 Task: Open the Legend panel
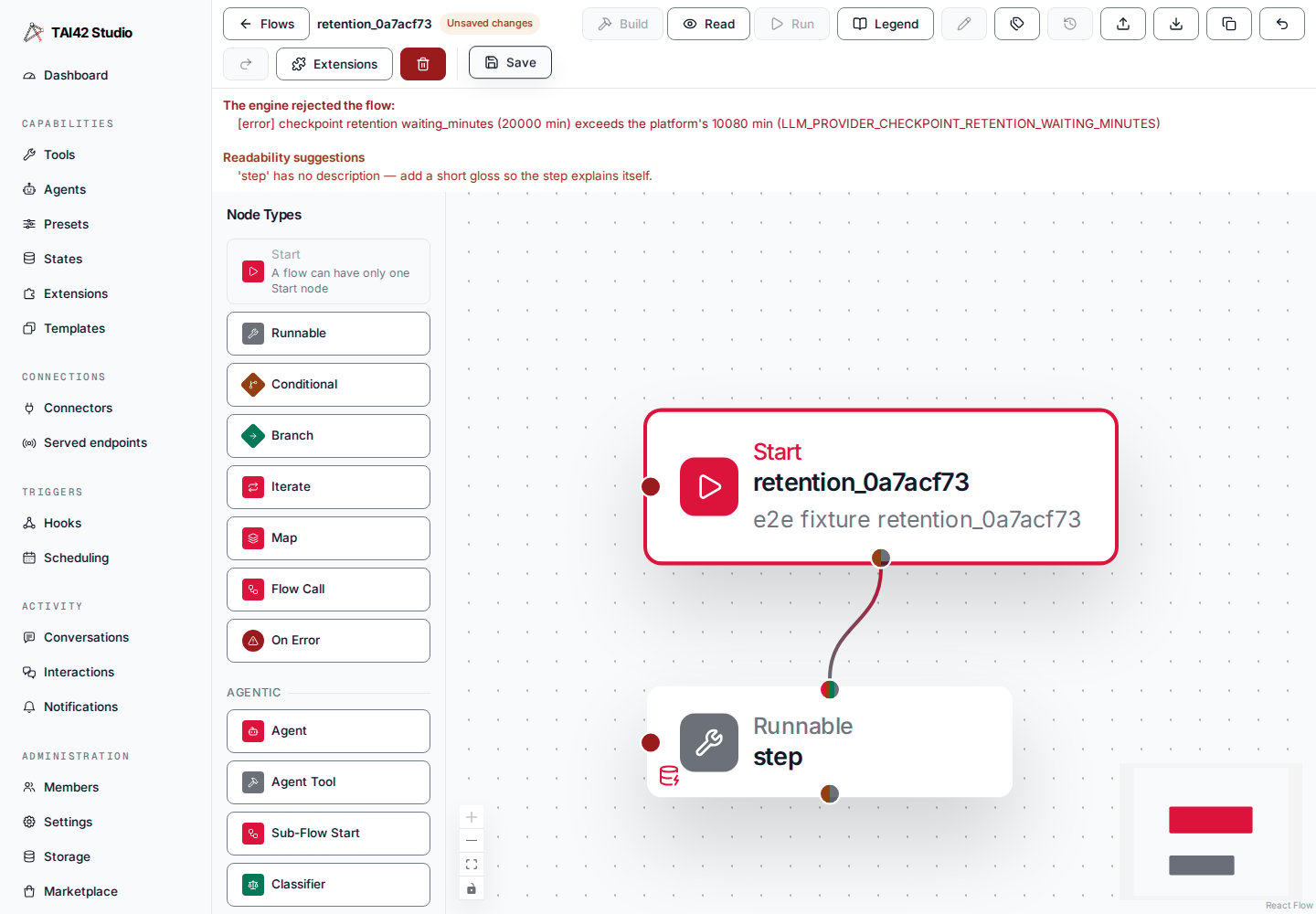pos(886,24)
